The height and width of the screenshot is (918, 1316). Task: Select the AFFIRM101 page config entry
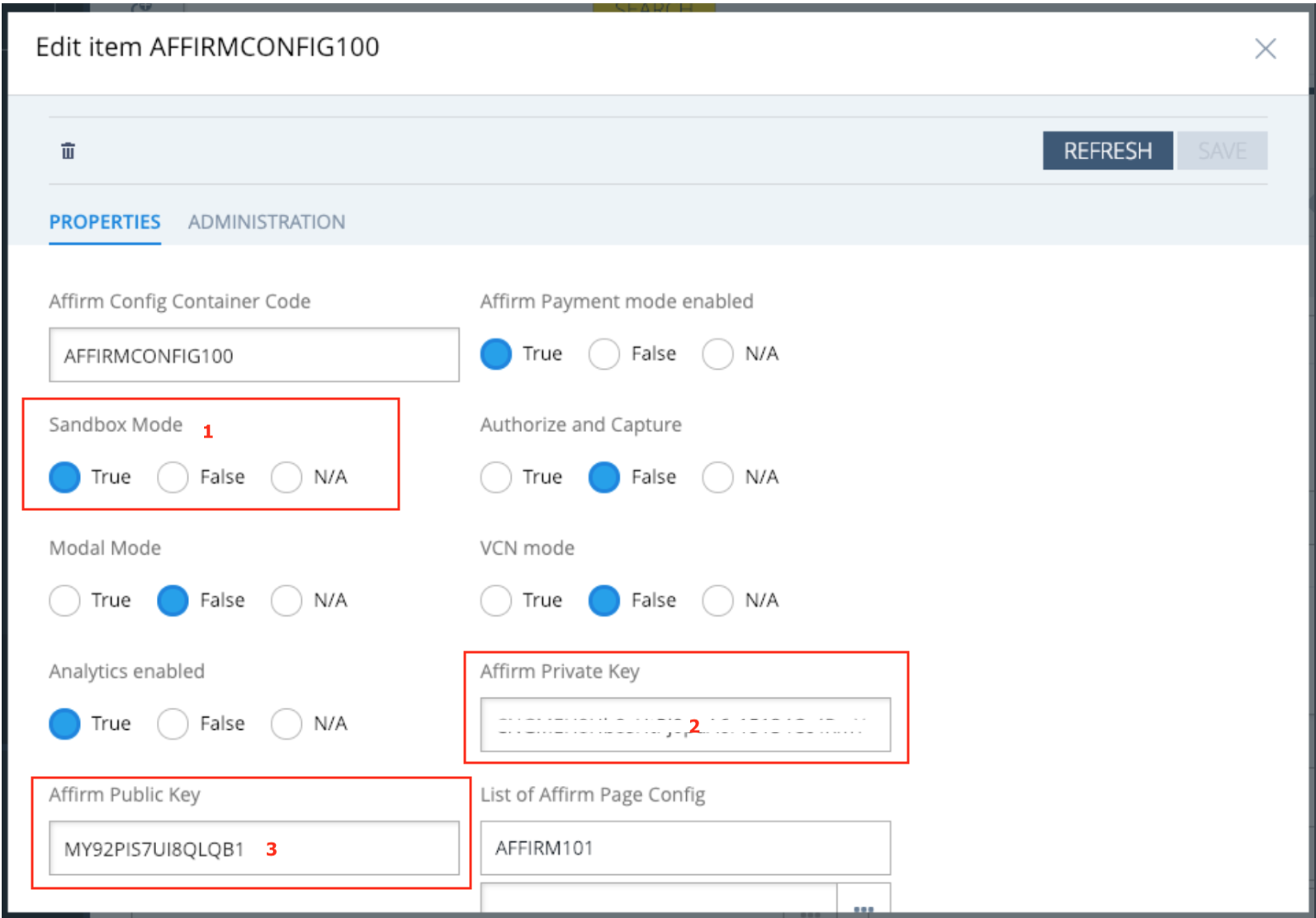click(685, 848)
